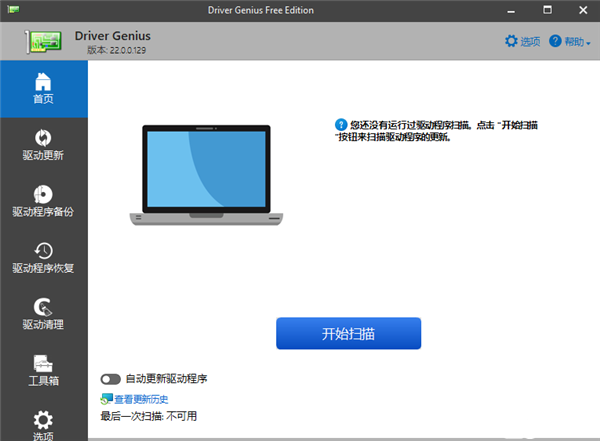Open 驱动清理 driver cleanup section
The image size is (600, 441).
pyautogui.click(x=43, y=314)
